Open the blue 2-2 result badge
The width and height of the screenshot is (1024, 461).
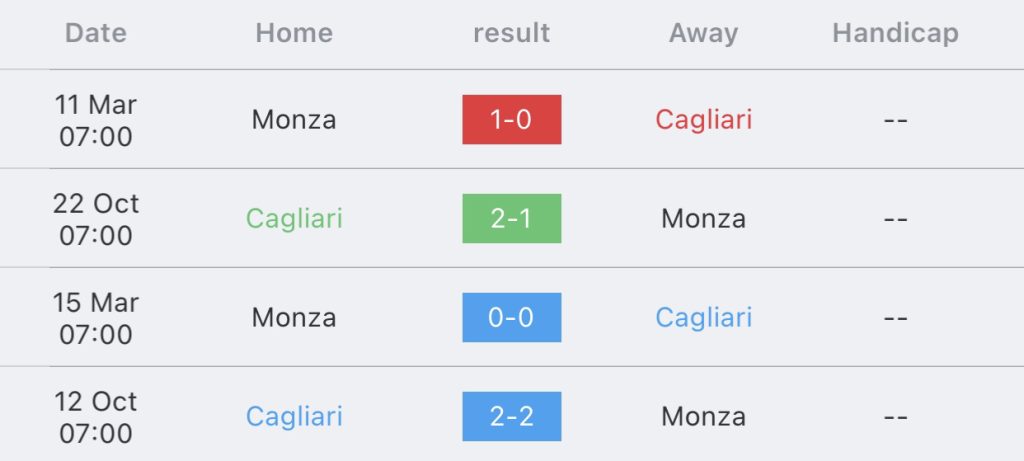point(511,416)
